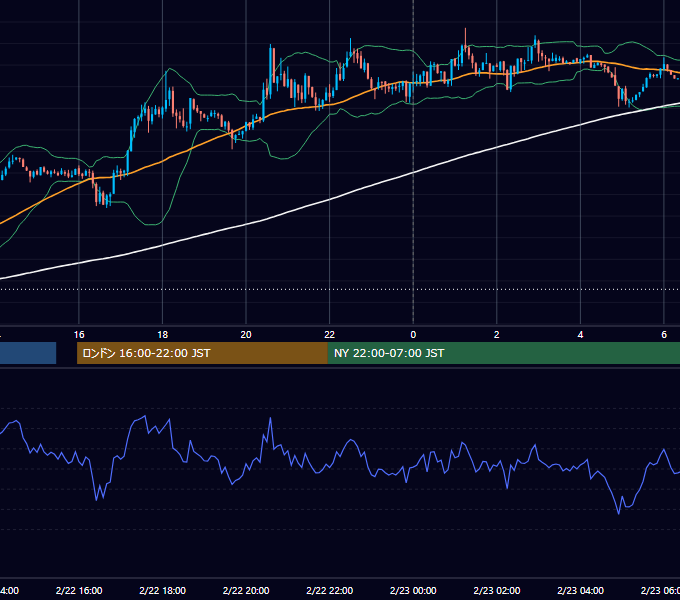Click the hour label 20 on the upper time axis
The height and width of the screenshot is (600, 680).
(x=246, y=335)
